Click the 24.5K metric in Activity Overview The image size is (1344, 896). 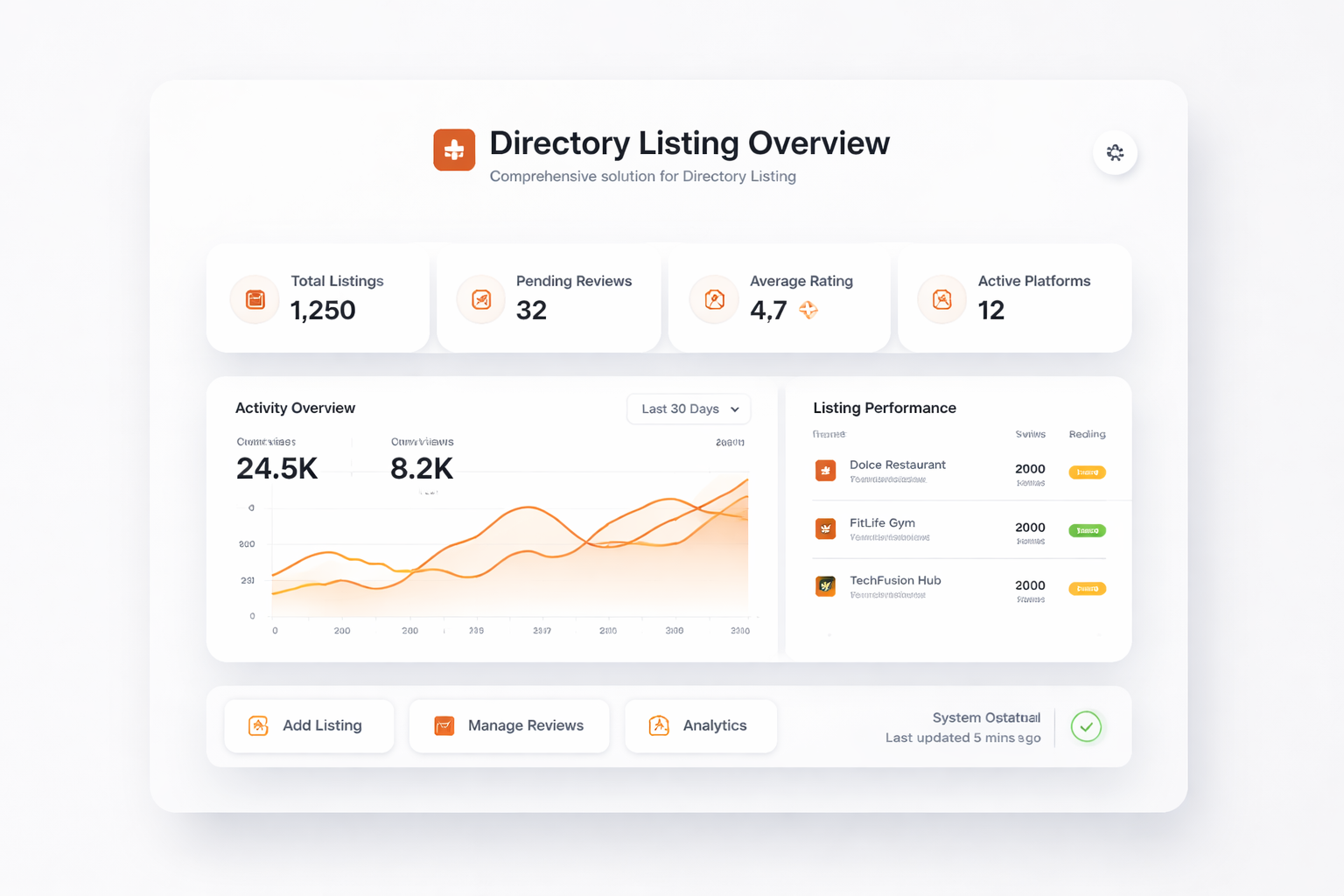pyautogui.click(x=276, y=469)
